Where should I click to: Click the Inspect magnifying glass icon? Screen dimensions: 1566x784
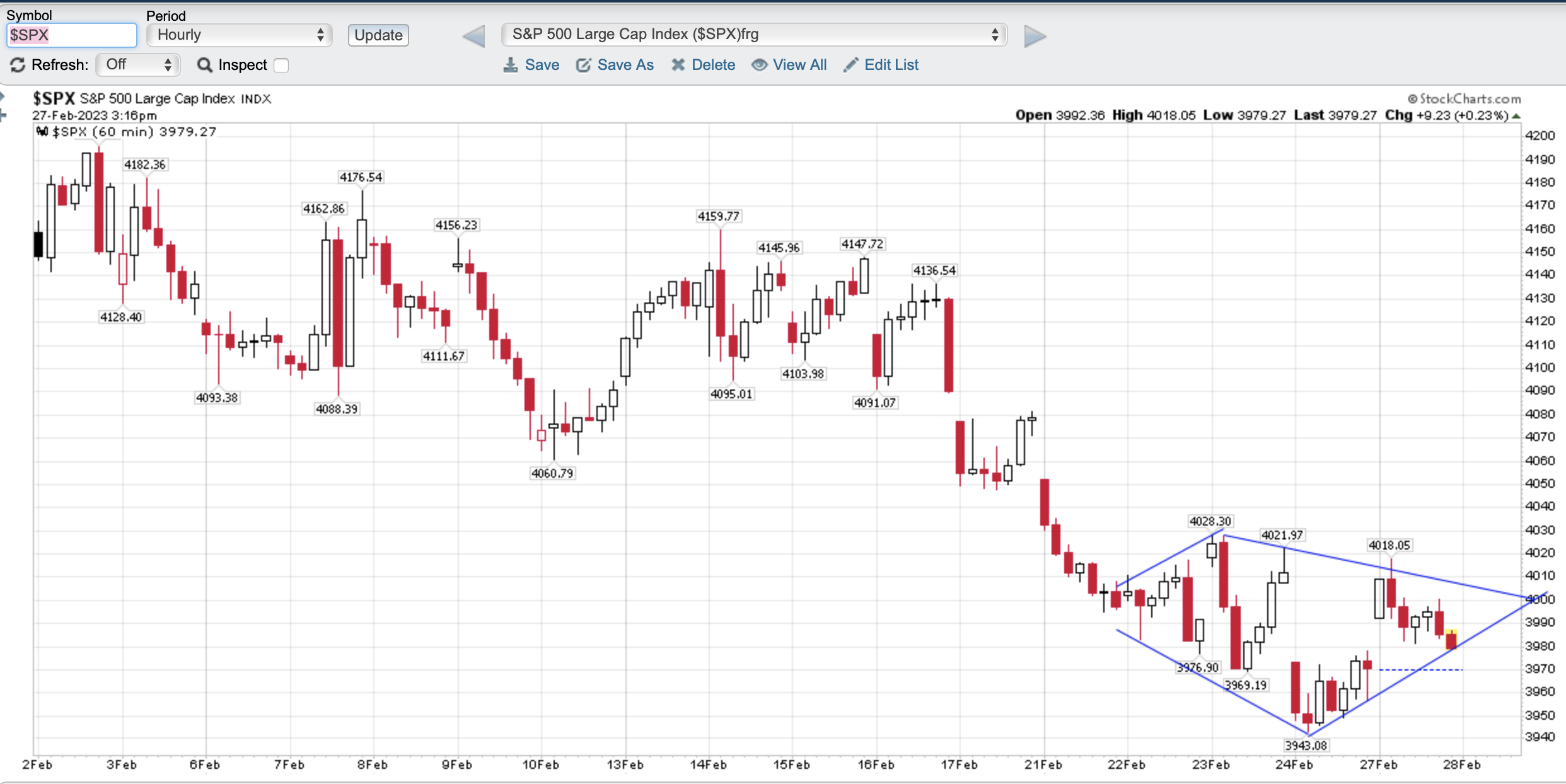[204, 65]
